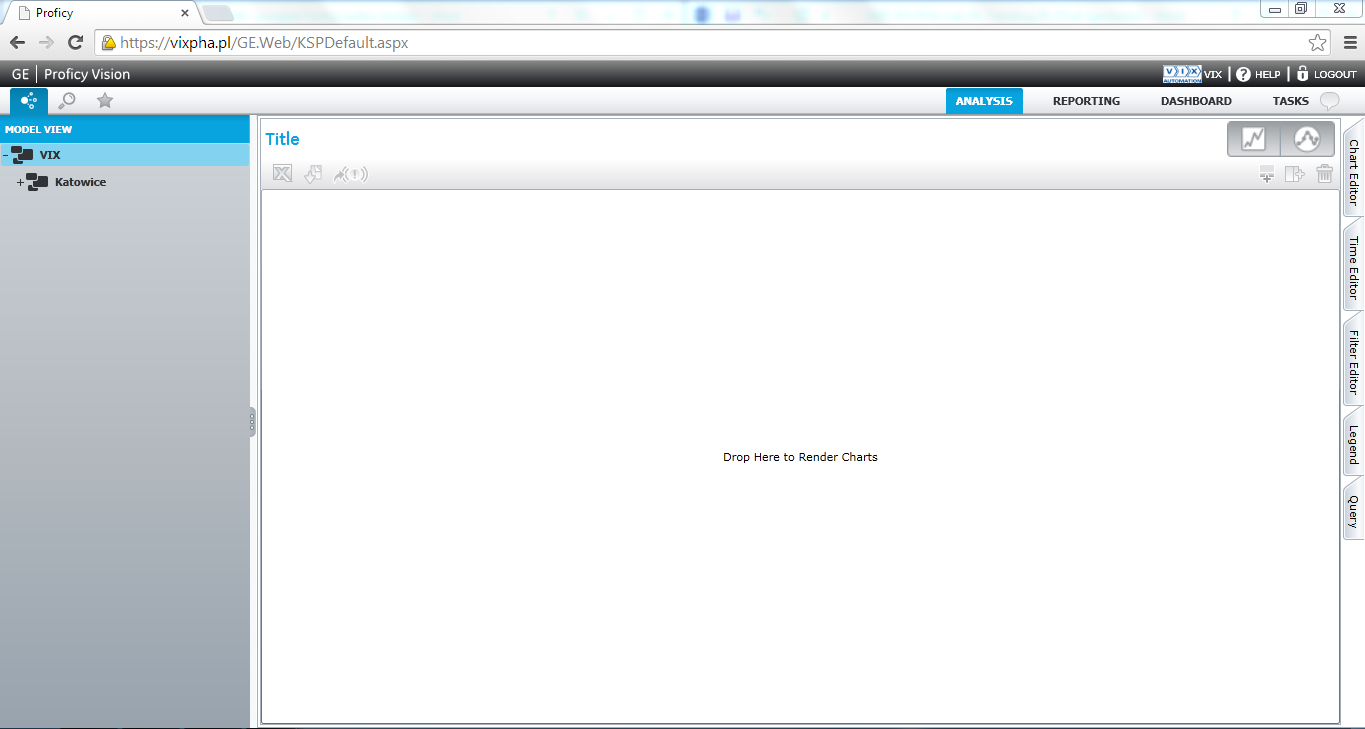Image resolution: width=1365 pixels, height=729 pixels.
Task: Open the Help question mark icon
Action: (x=1243, y=74)
